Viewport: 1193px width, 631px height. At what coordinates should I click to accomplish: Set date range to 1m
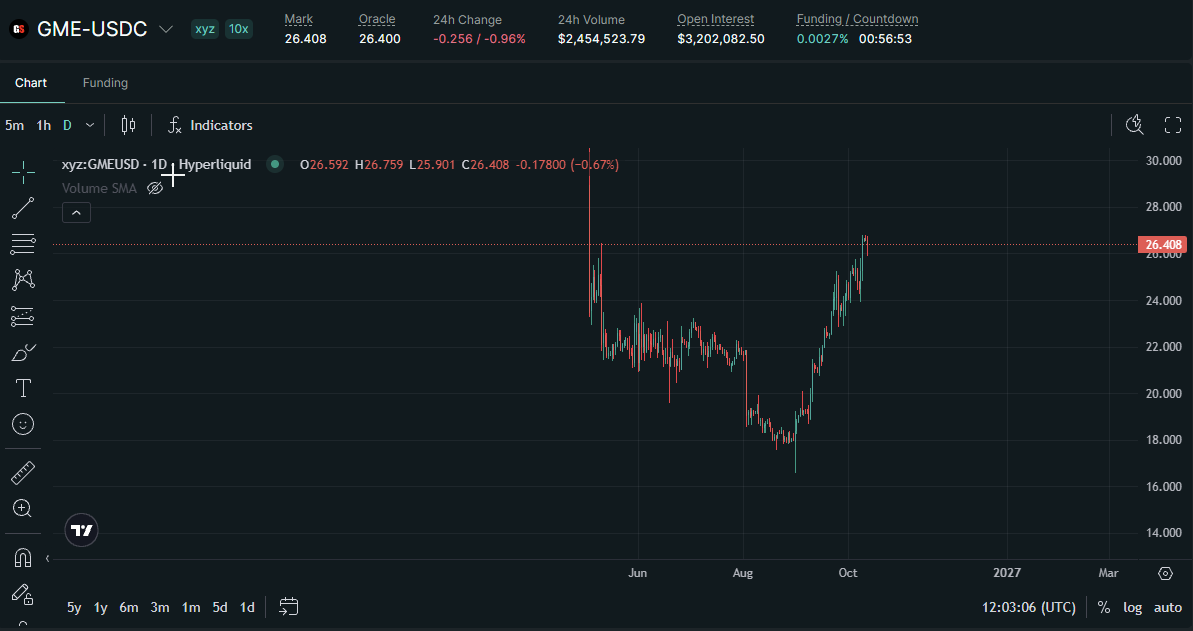[x=191, y=607]
